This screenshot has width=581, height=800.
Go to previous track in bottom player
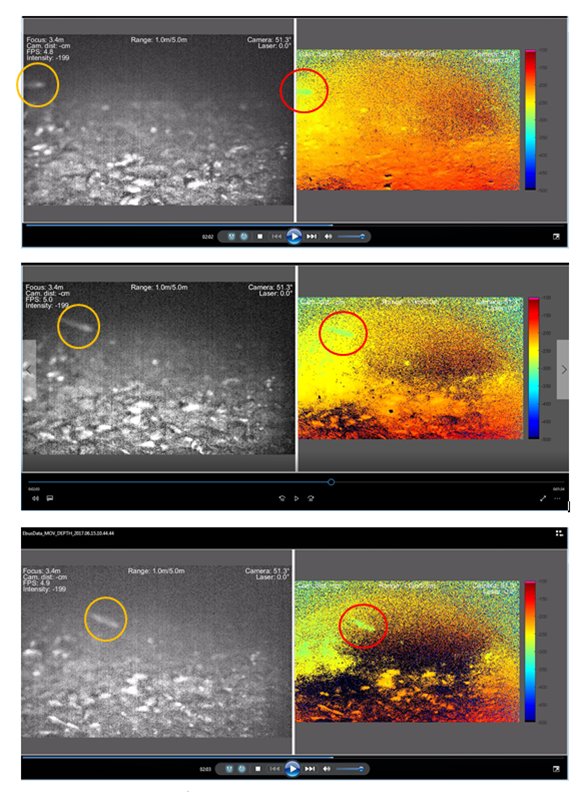pyautogui.click(x=275, y=768)
